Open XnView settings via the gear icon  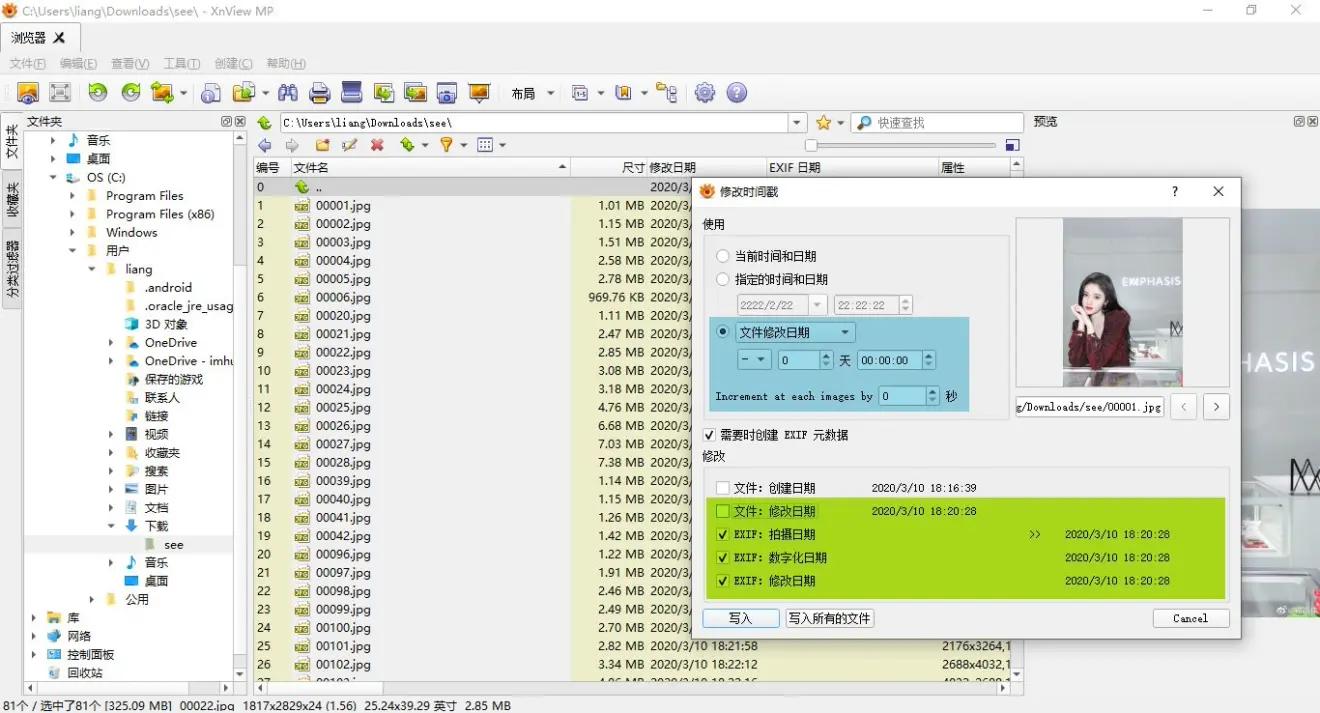704,92
